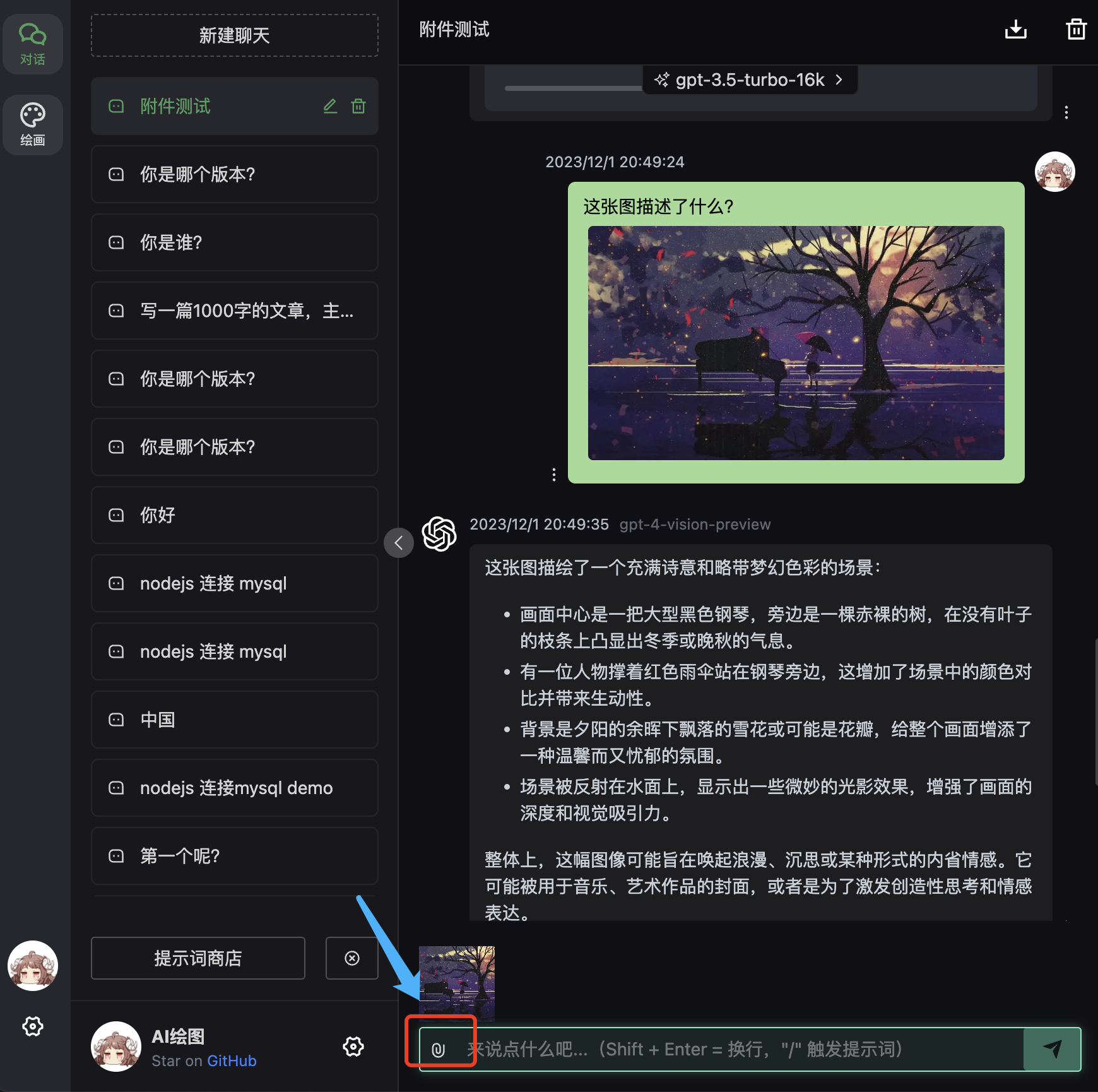Export chat using the download icon
Image resolution: width=1098 pixels, height=1092 pixels.
tap(1015, 29)
